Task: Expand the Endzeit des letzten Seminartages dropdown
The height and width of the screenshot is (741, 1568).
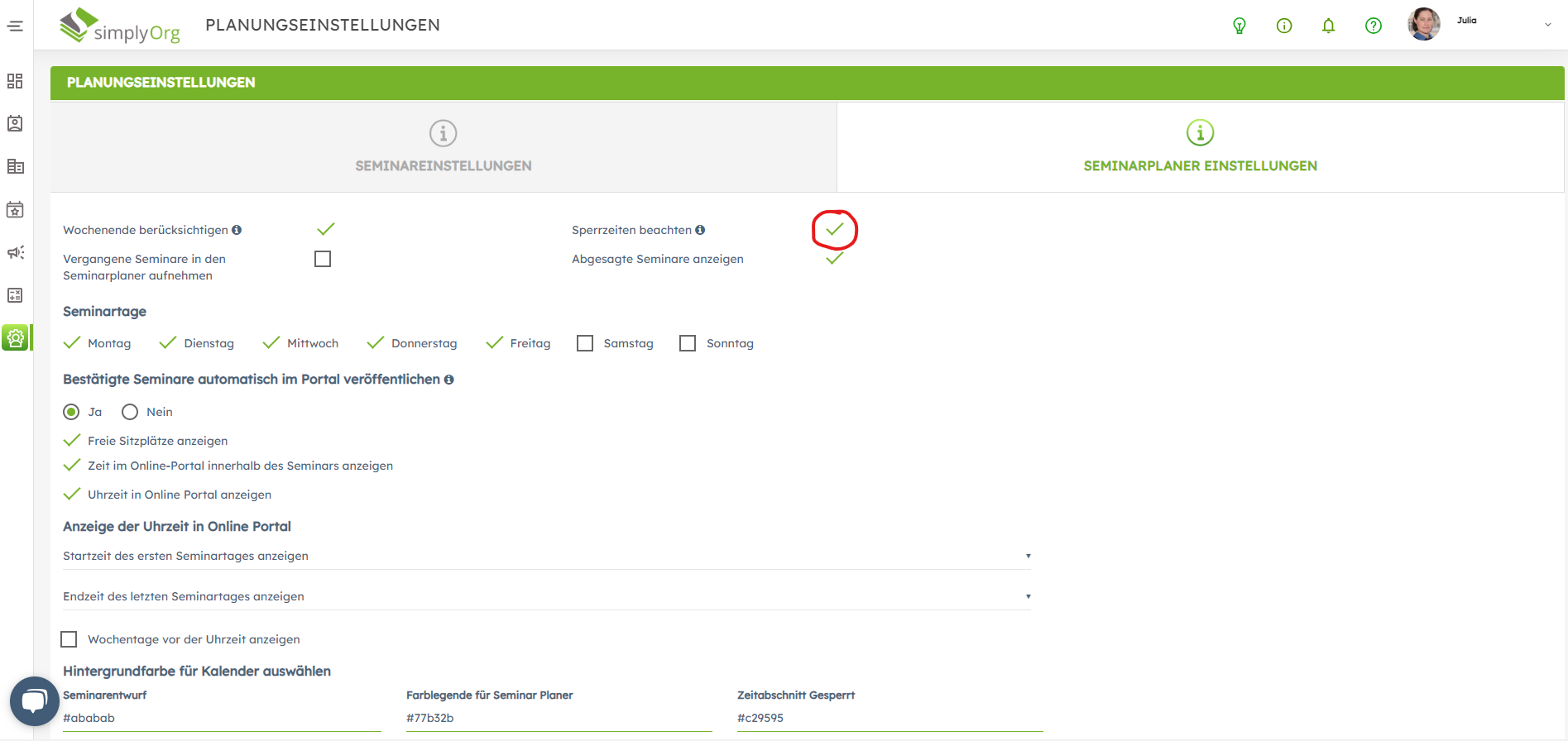Action: pos(546,596)
